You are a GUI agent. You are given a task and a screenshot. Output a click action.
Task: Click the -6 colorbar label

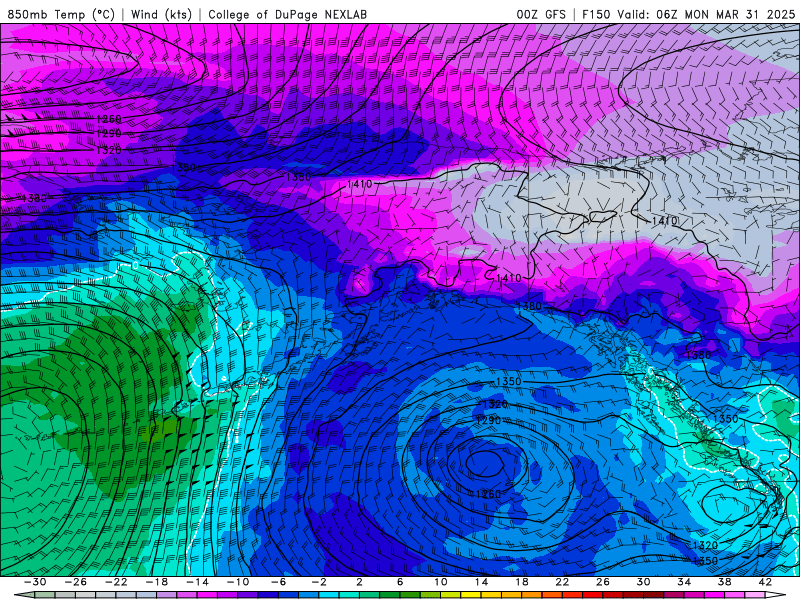[x=279, y=582]
